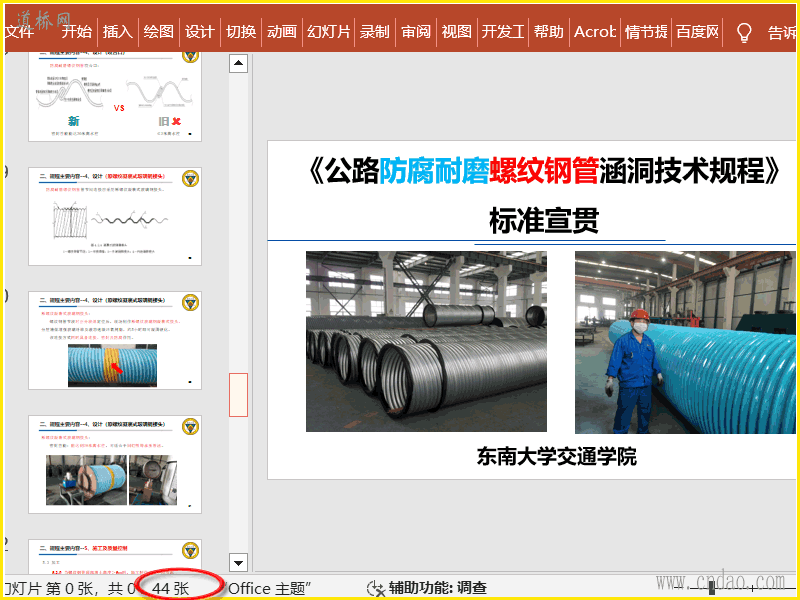Image resolution: width=800 pixels, height=600 pixels.
Task: Select the gray steel pipes photo on slide
Action: (426, 341)
